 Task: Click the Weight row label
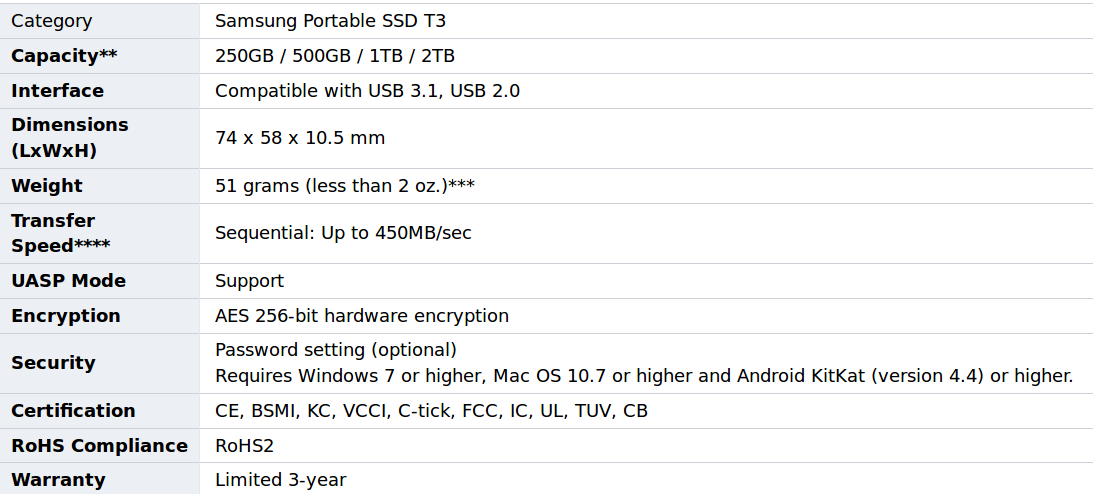click(47, 186)
